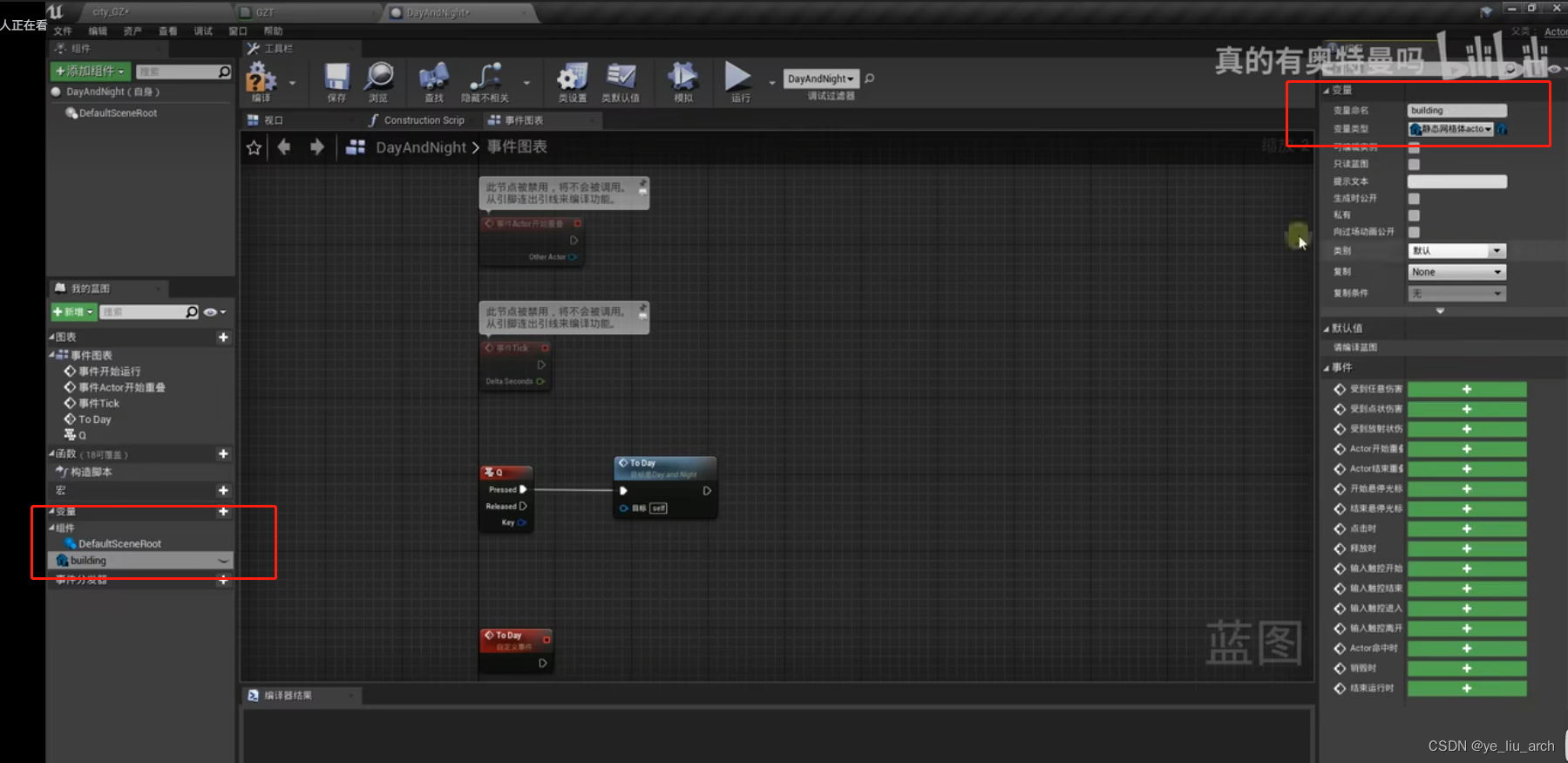Click the components search field
This screenshot has height=763, width=1568.
183,72
